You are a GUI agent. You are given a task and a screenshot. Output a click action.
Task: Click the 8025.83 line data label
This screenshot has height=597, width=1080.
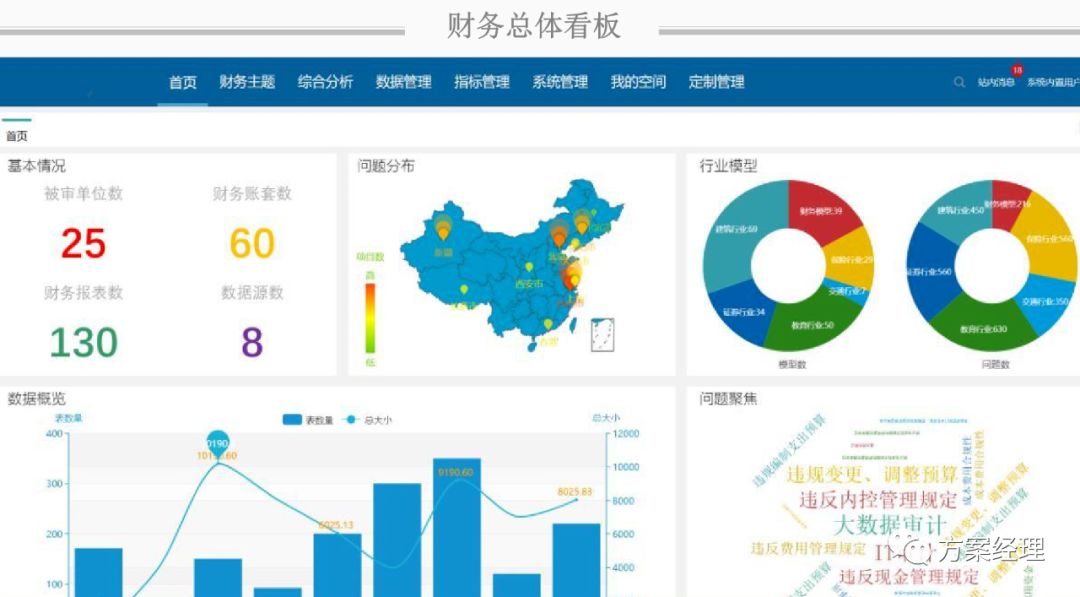pyautogui.click(x=574, y=492)
